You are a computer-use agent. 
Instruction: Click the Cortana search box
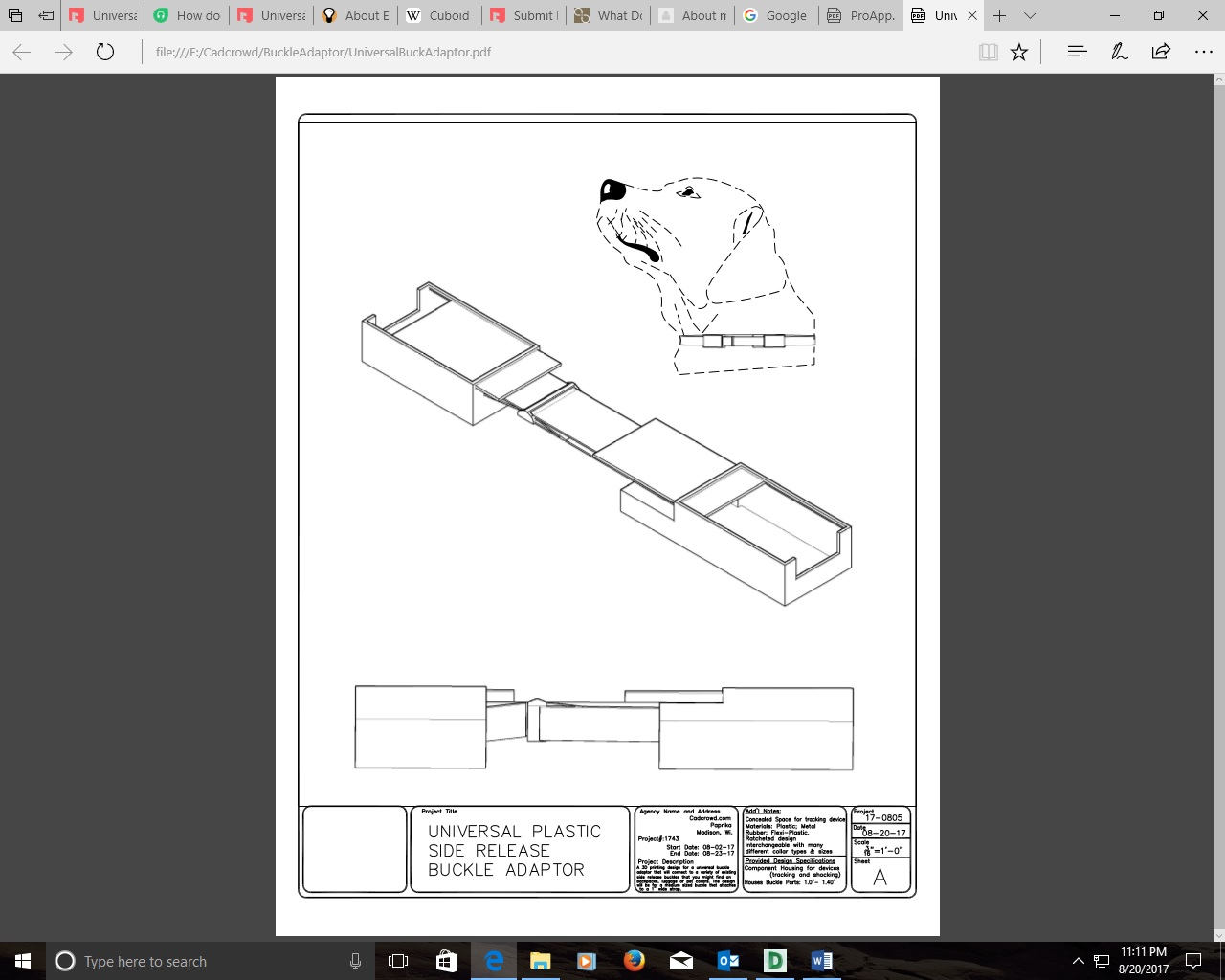click(206, 961)
